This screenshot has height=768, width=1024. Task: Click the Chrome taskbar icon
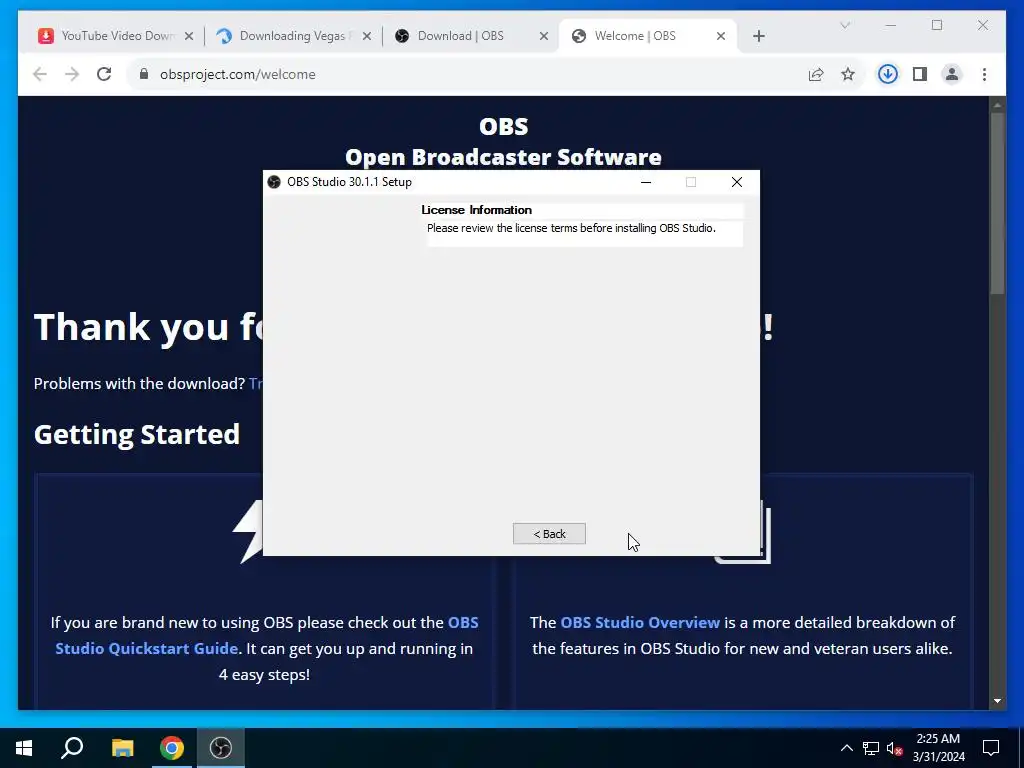pyautogui.click(x=172, y=748)
